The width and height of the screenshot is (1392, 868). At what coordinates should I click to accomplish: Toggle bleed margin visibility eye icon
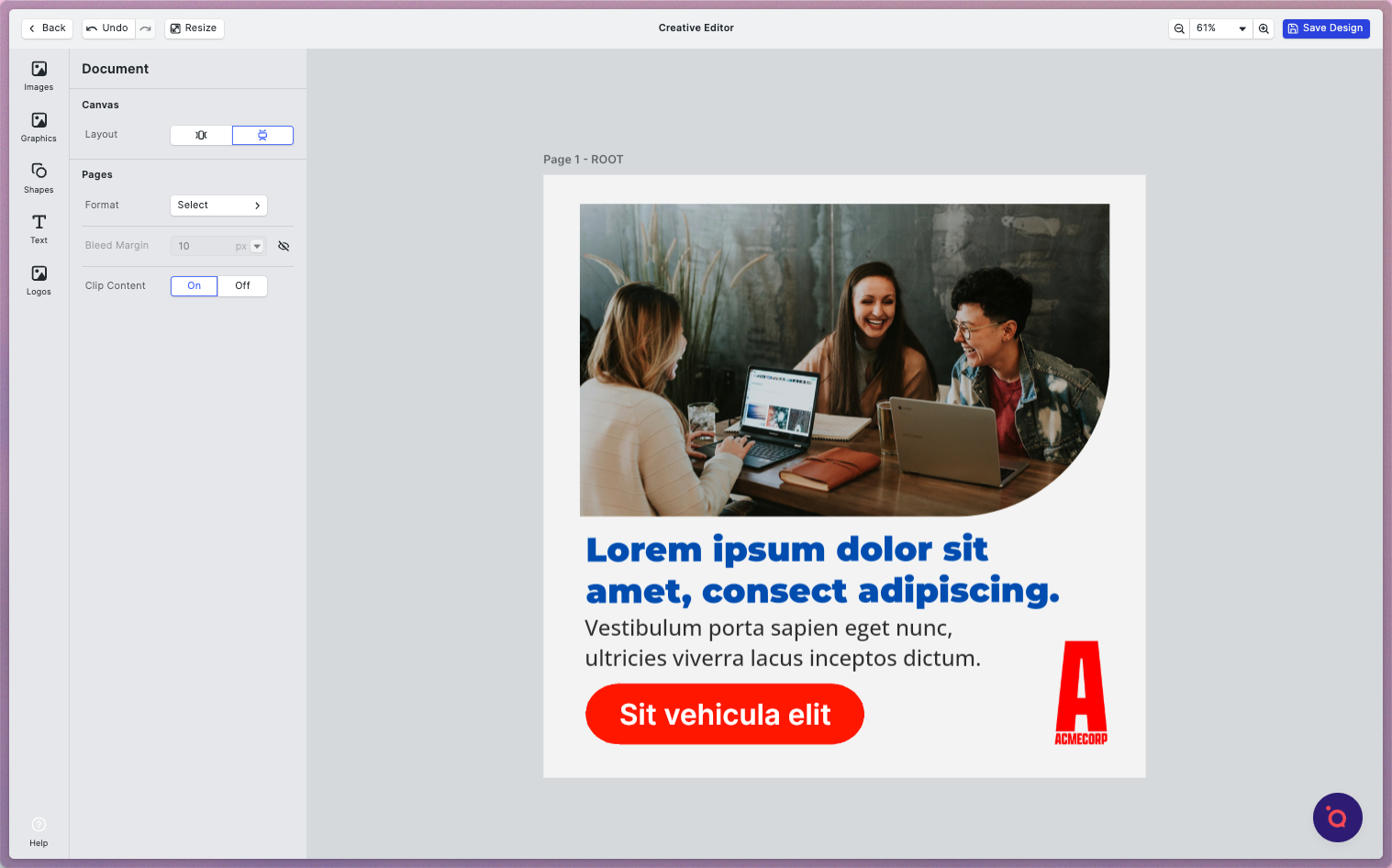[x=284, y=246]
